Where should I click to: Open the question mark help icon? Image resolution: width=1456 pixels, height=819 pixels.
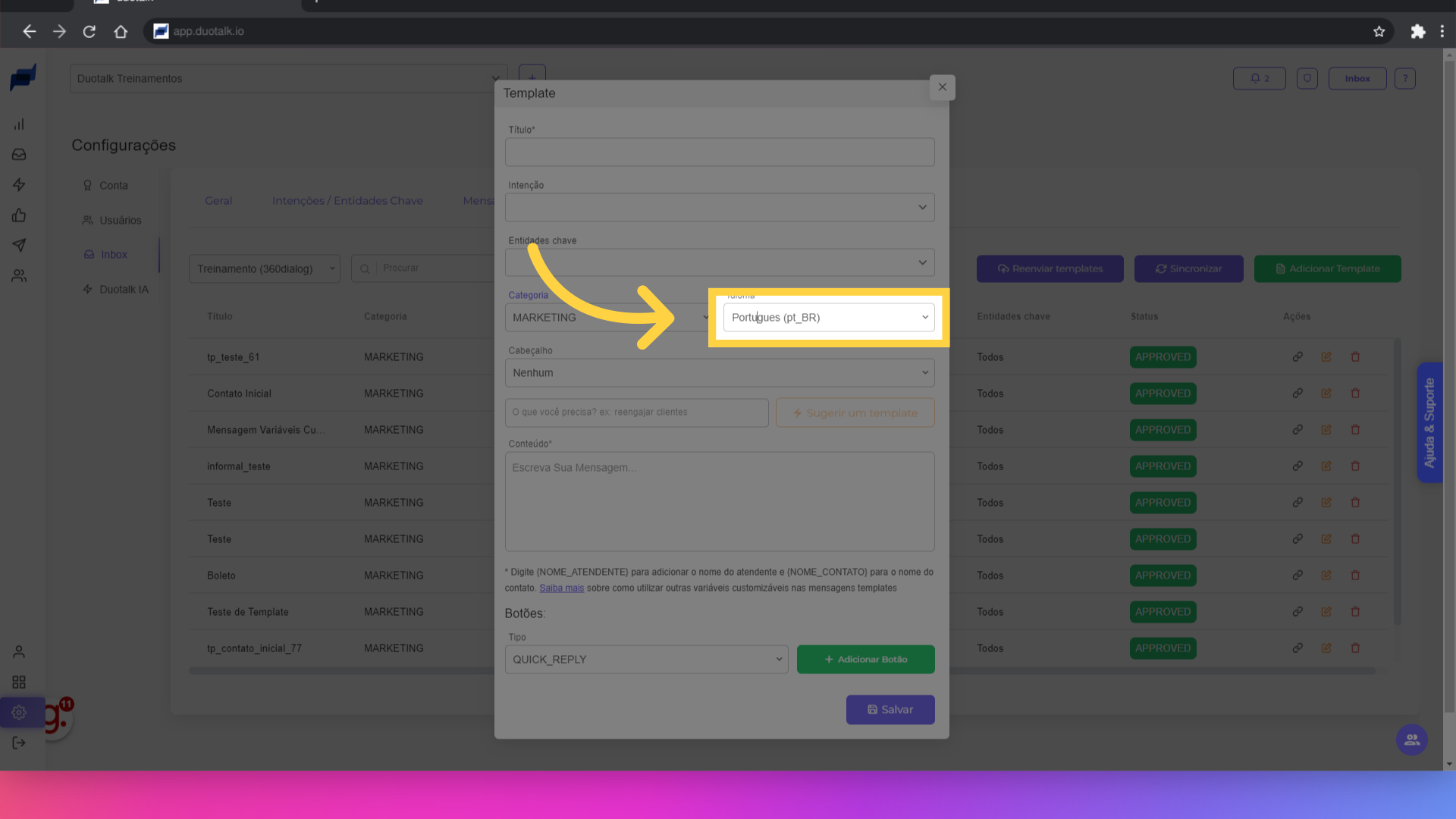[x=1404, y=79]
